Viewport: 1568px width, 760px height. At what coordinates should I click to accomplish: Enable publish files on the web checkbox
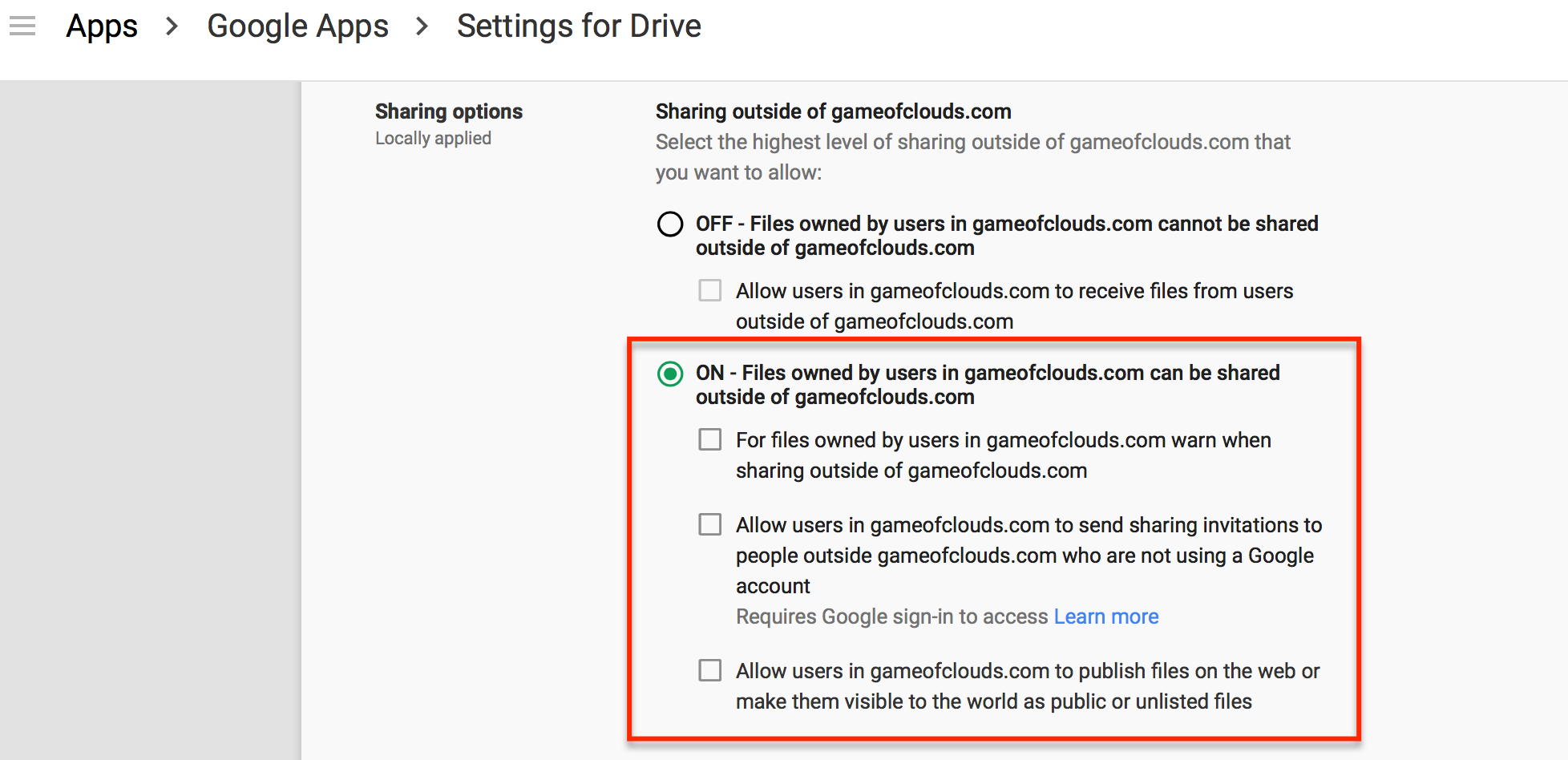coord(710,670)
